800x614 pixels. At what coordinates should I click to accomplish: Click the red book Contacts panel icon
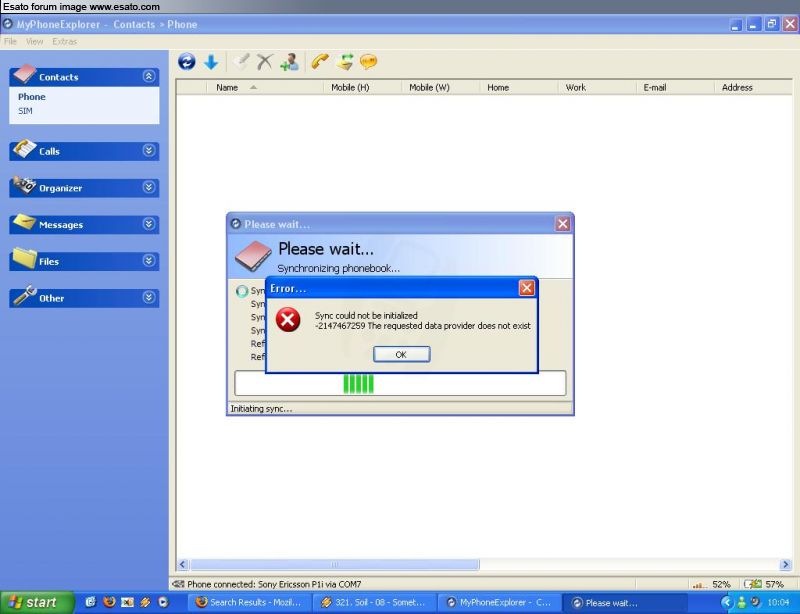[x=24, y=74]
